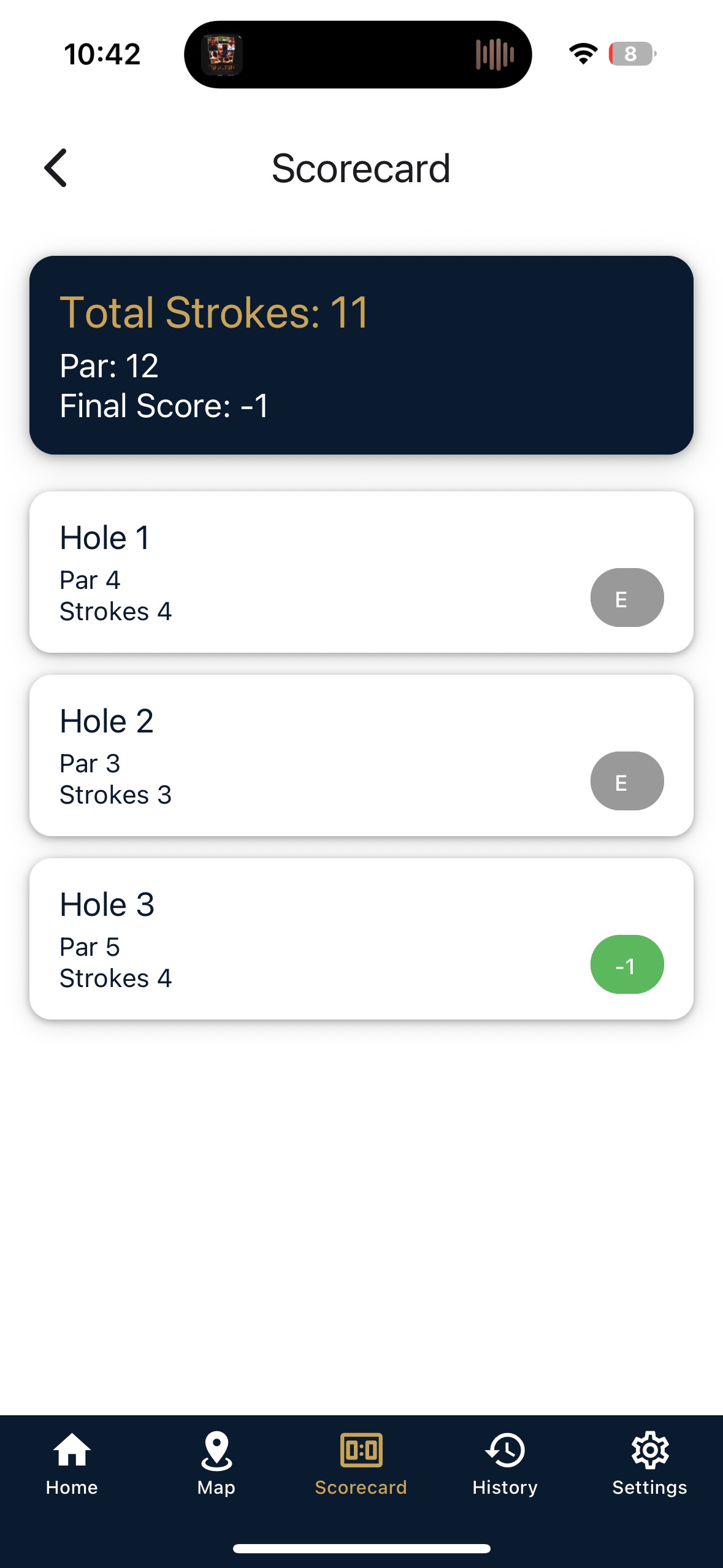Screen dimensions: 723x1568
Task: Open the Home tab icon
Action: pyautogui.click(x=72, y=1450)
